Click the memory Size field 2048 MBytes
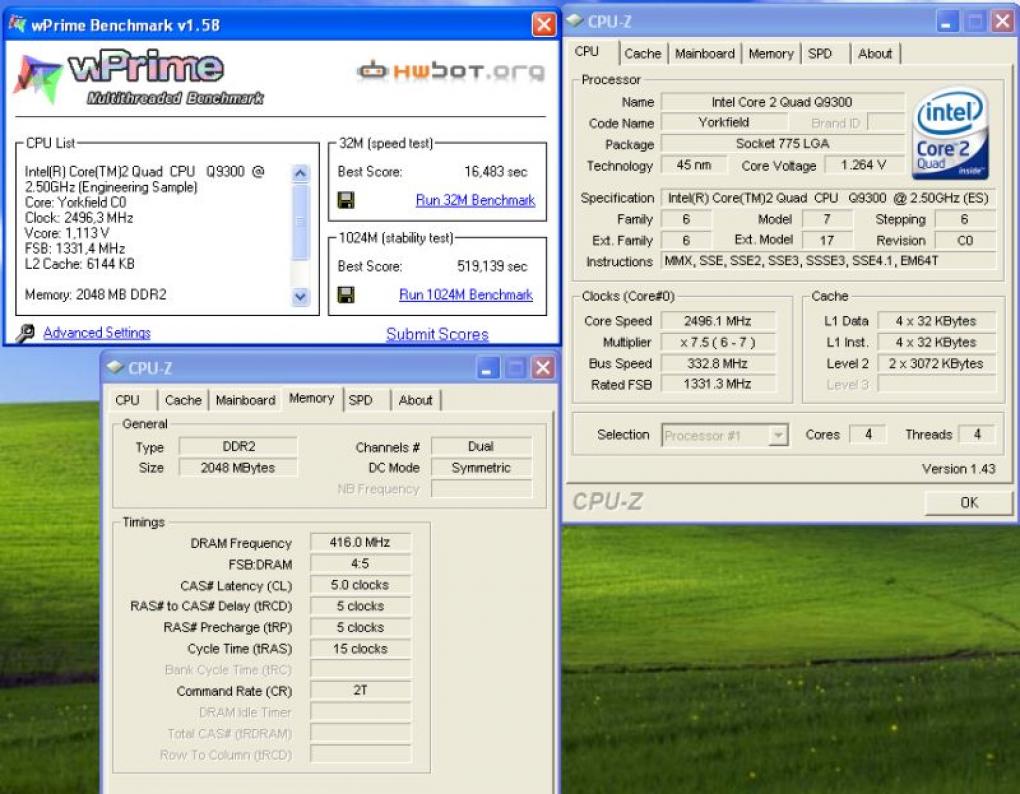Viewport: 1020px width, 794px height. [x=239, y=468]
